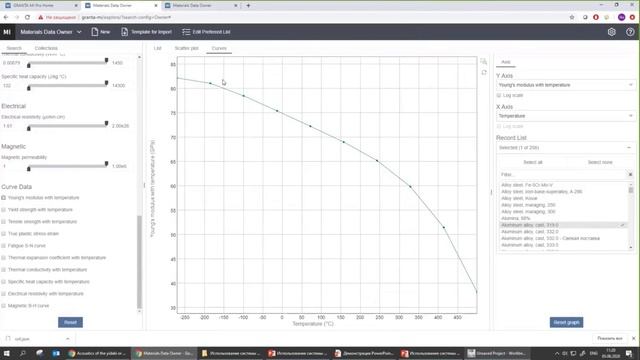Open Windows notification center

[x=629, y=353]
